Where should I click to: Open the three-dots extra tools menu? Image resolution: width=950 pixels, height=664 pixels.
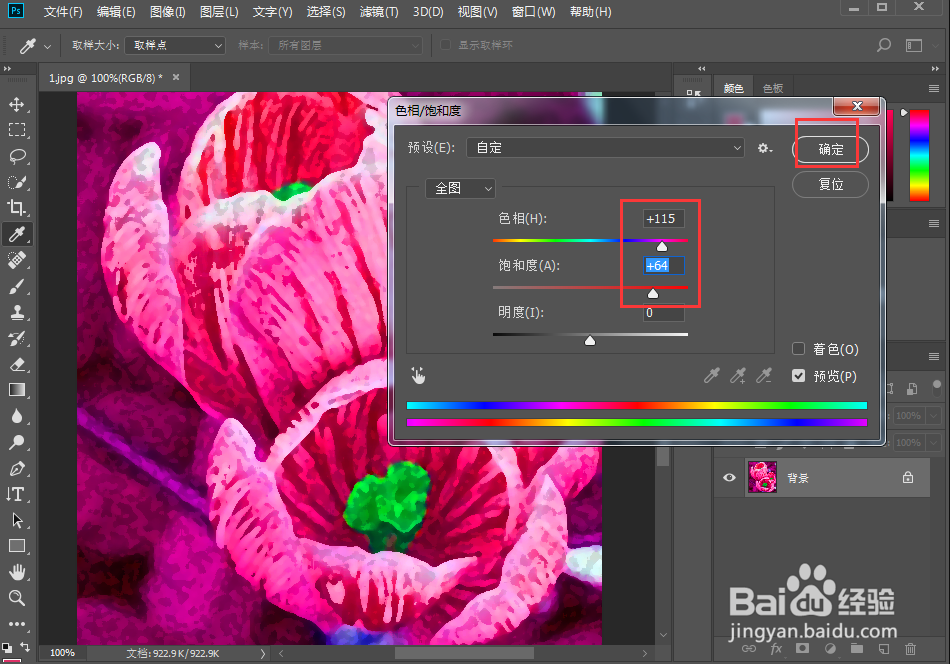coord(16,624)
